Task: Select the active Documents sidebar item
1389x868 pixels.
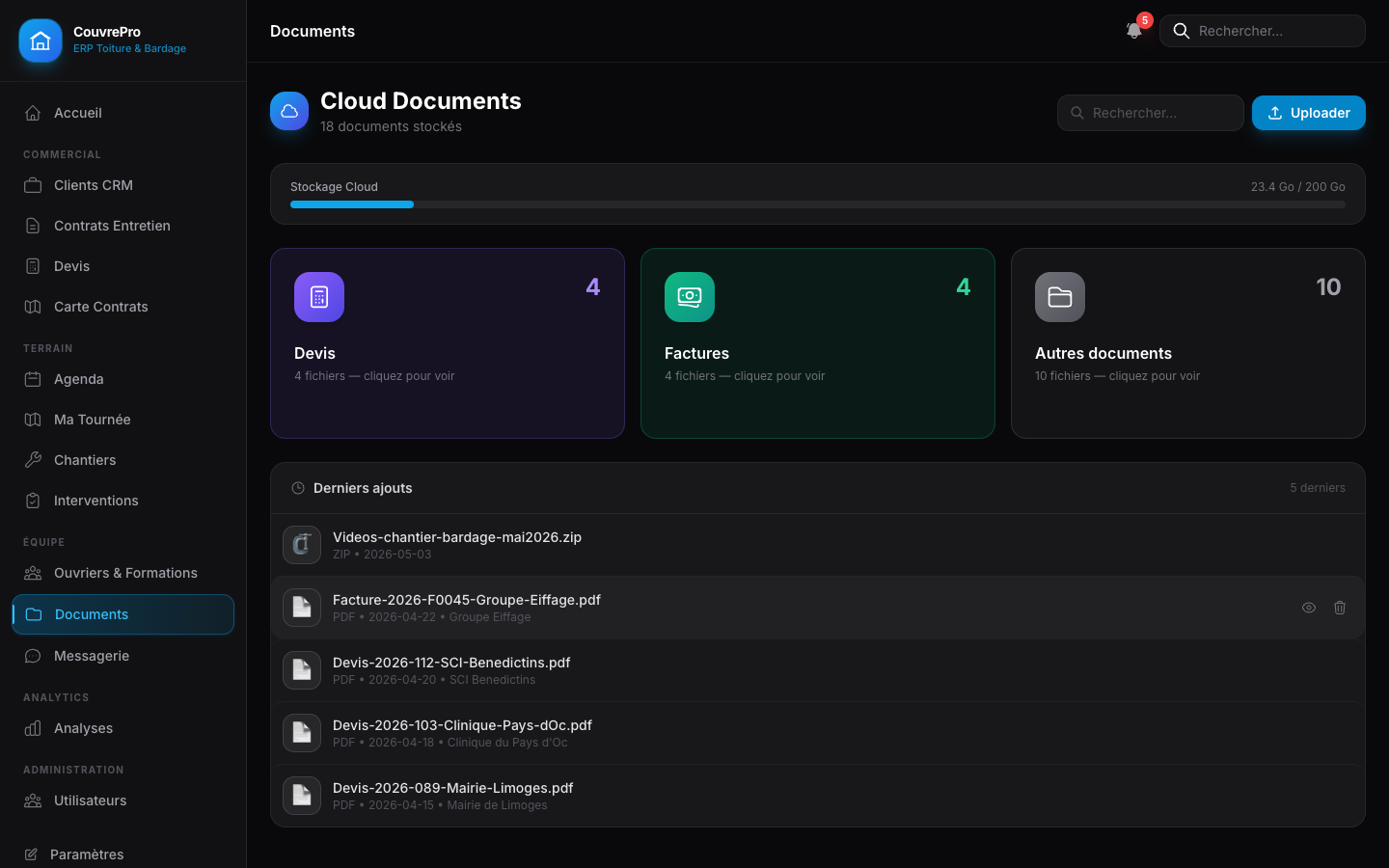Action: click(123, 614)
